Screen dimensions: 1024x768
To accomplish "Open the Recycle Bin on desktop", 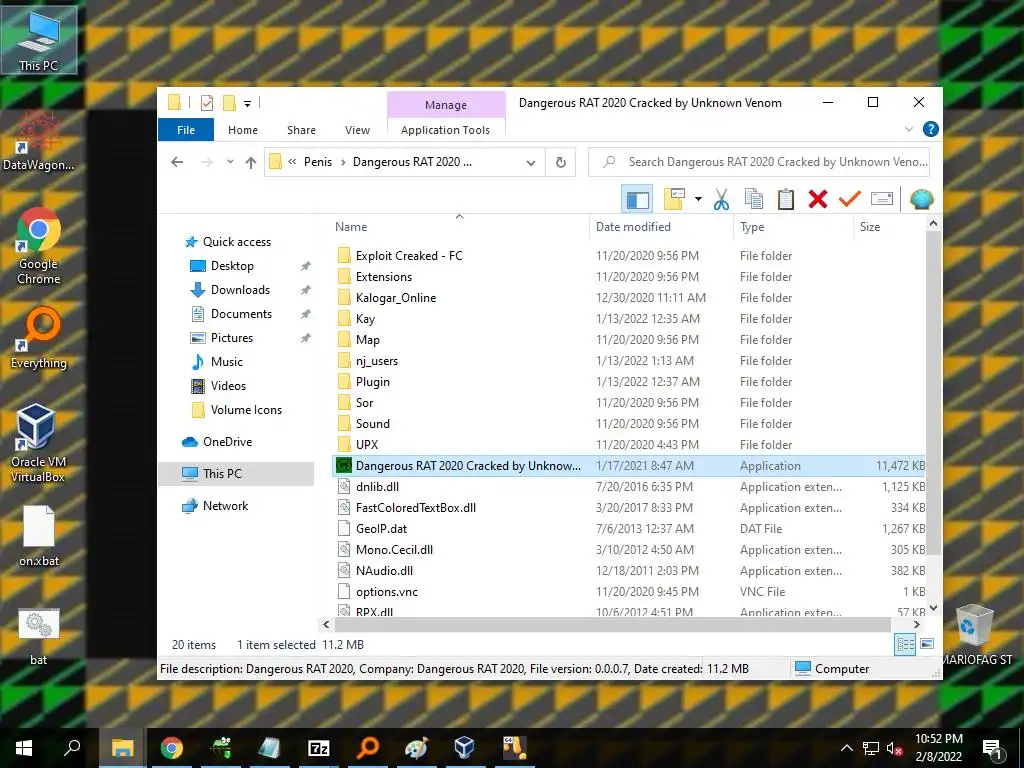I will pyautogui.click(x=974, y=634).
